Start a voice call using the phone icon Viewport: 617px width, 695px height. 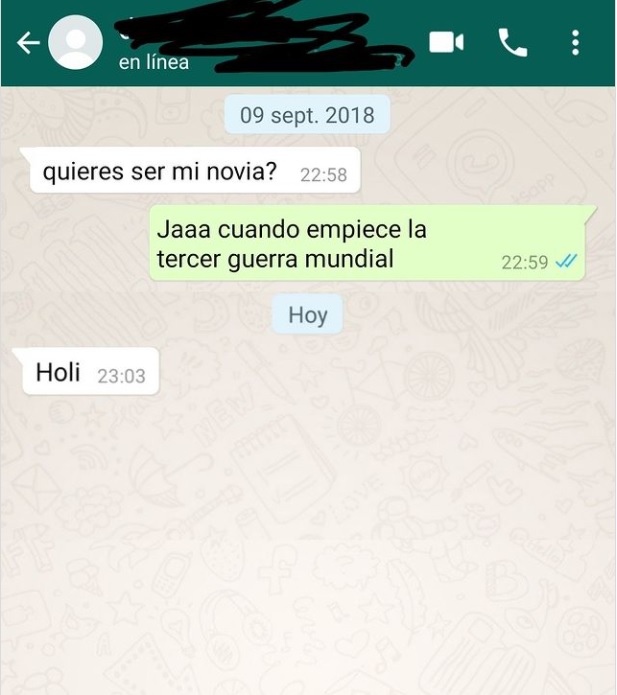513,43
